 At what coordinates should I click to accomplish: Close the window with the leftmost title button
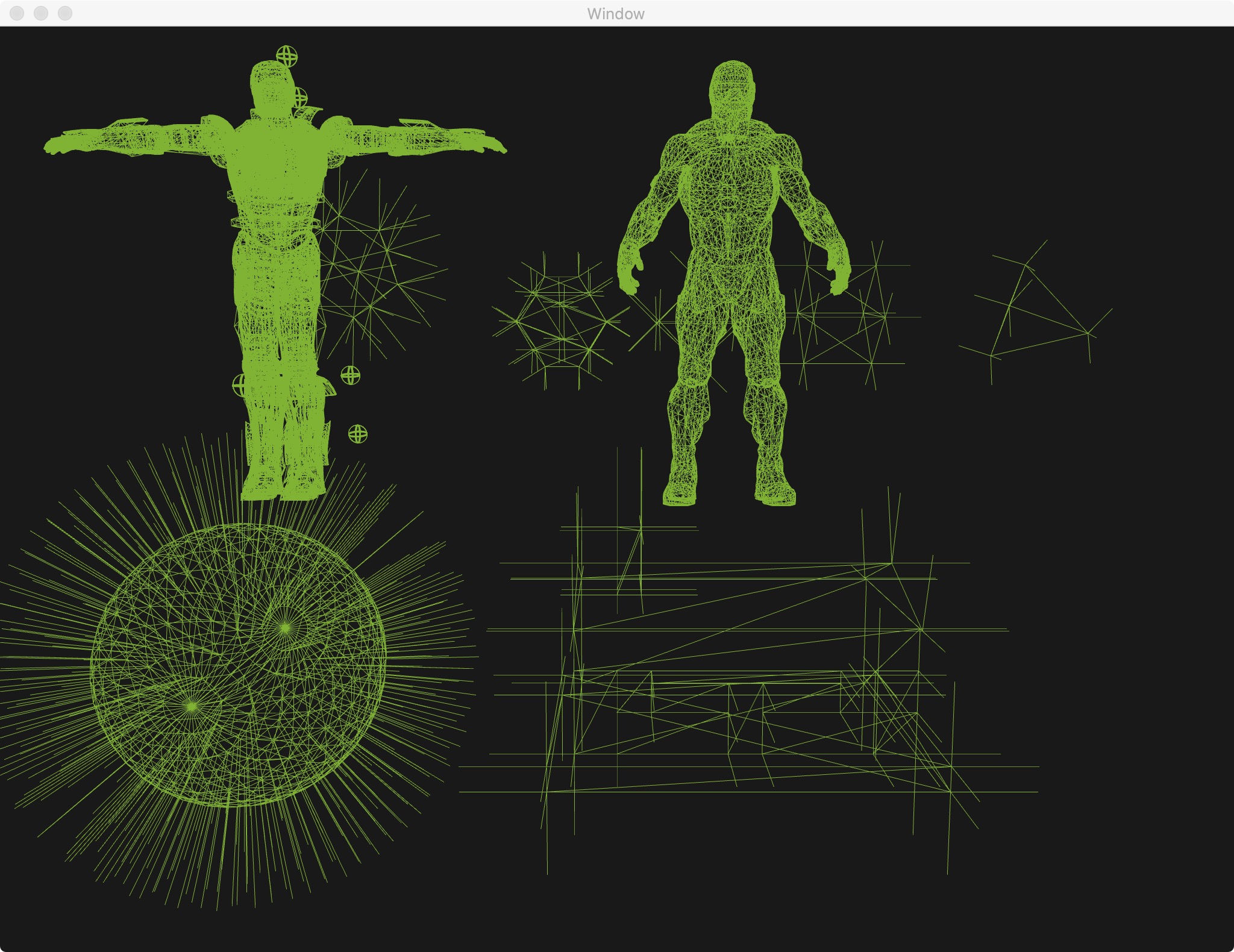pyautogui.click(x=17, y=13)
